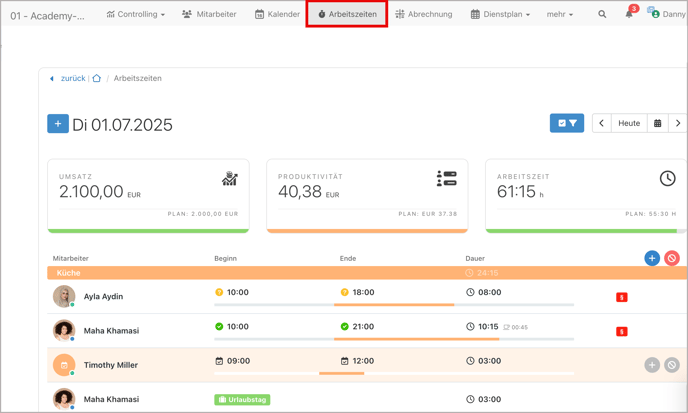Screen dimensions: 688x413
Task: Click the Heute button
Action: 629,123
